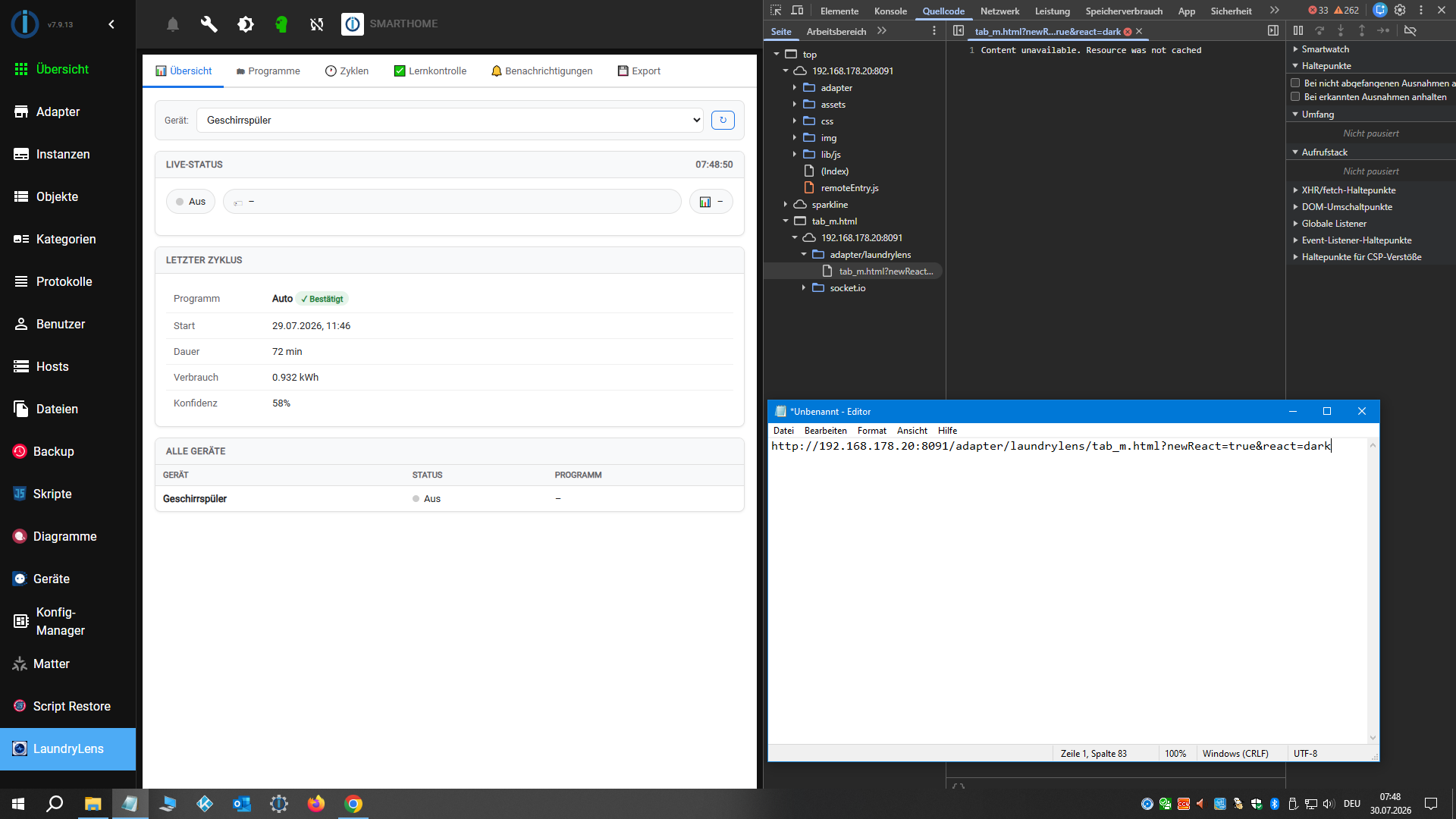Click the sync-disabled icon in top bar
The image size is (1456, 819).
point(317,24)
